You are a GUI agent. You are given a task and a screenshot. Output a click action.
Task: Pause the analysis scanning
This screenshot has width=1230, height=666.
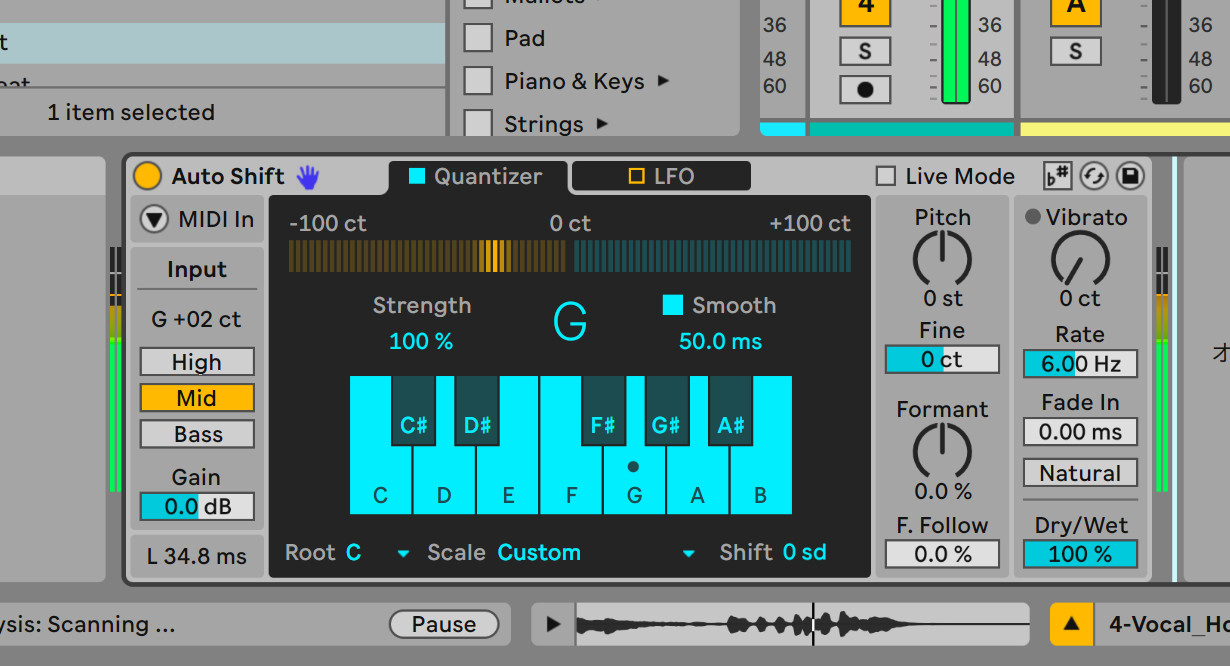click(444, 625)
